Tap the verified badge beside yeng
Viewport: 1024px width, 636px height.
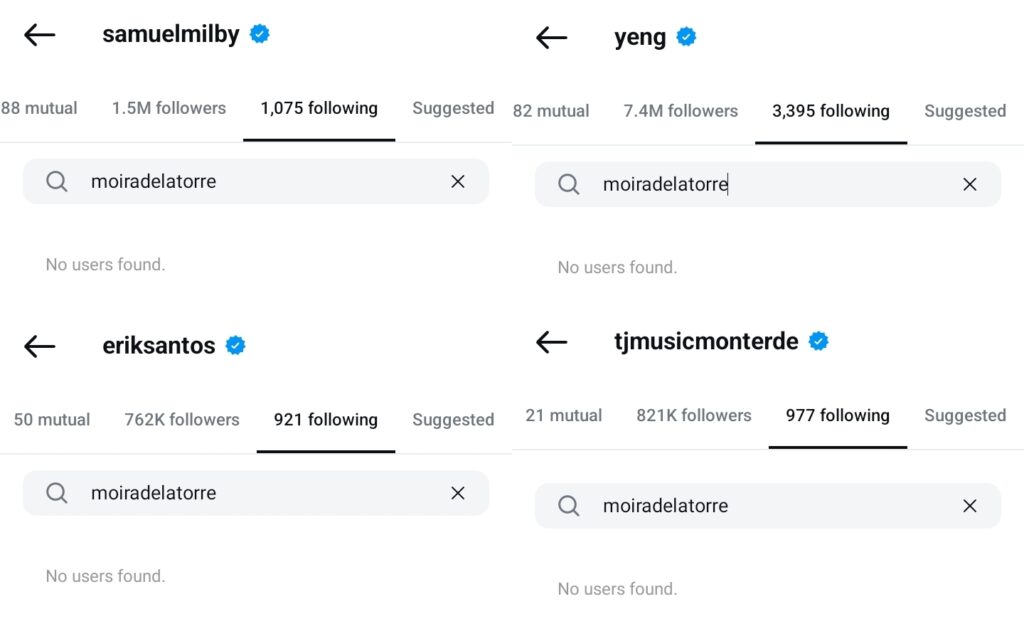click(686, 37)
